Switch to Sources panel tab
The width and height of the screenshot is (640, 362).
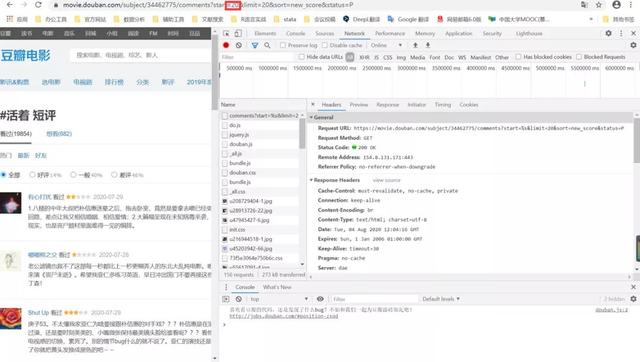point(324,33)
